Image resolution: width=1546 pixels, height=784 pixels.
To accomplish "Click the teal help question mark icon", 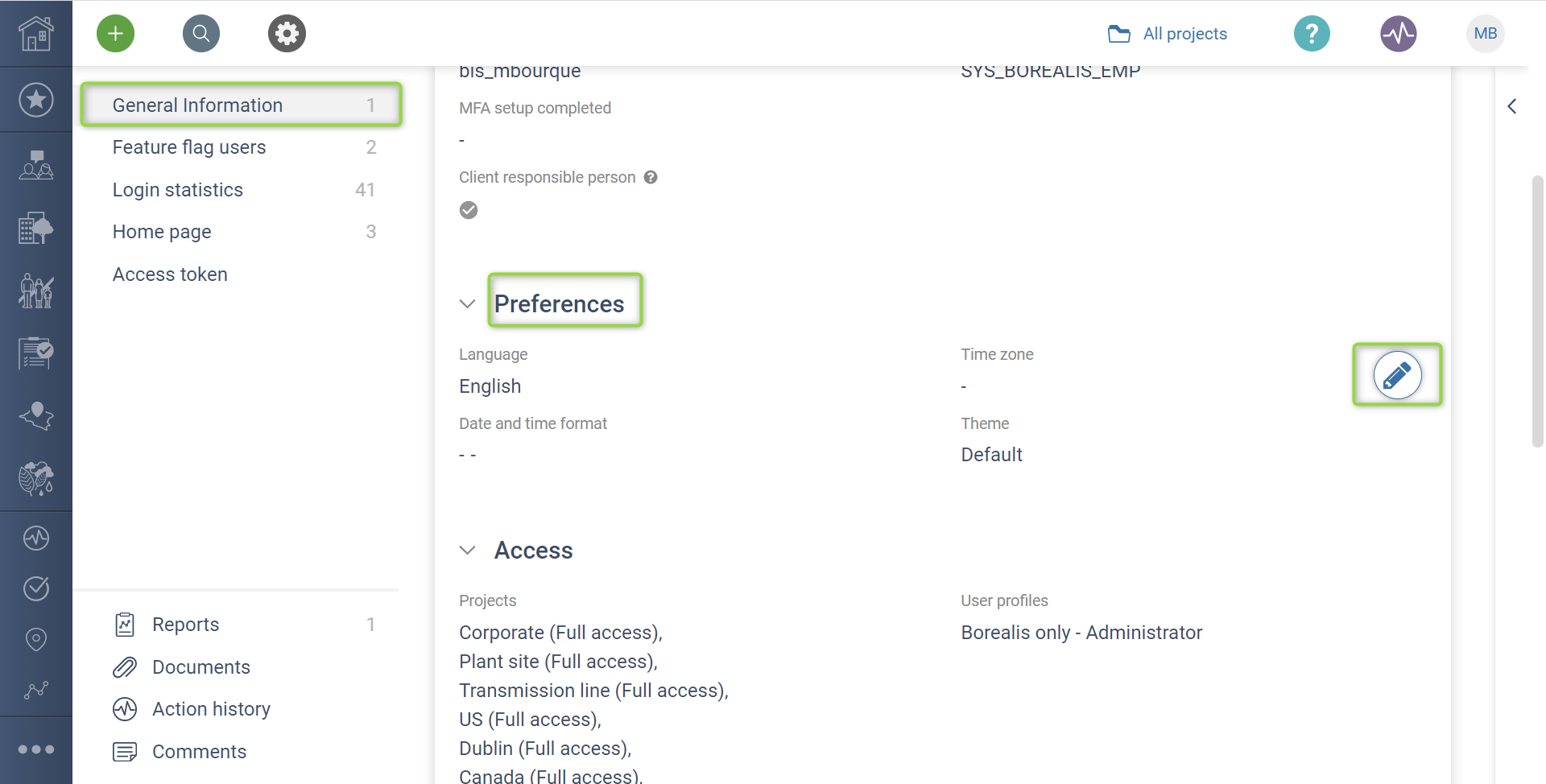I will coord(1312,34).
